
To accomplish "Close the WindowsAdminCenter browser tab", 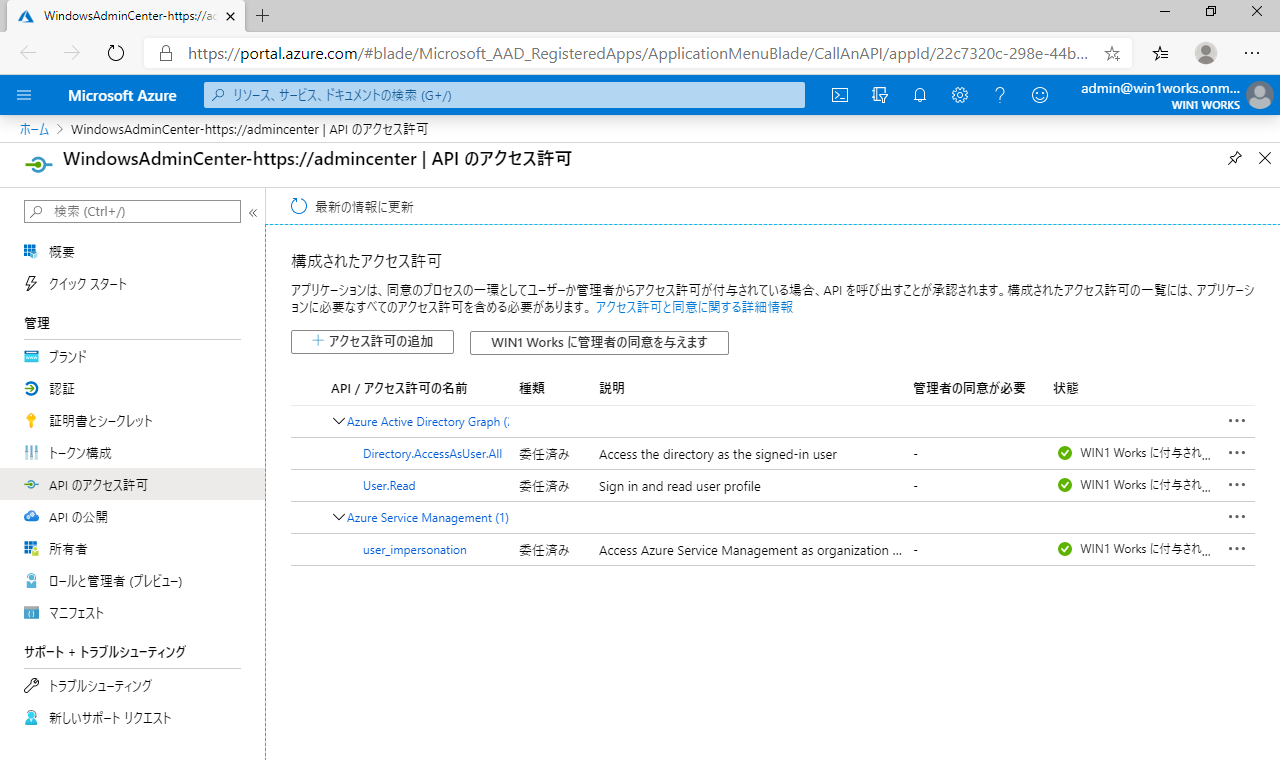I will coord(229,16).
